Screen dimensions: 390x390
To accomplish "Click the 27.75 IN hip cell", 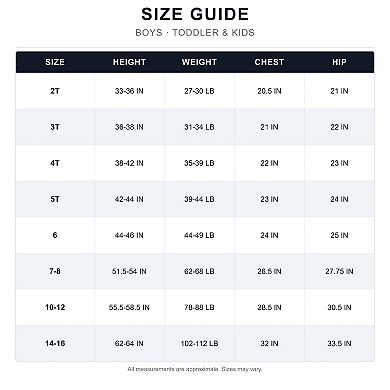I will [x=339, y=271].
